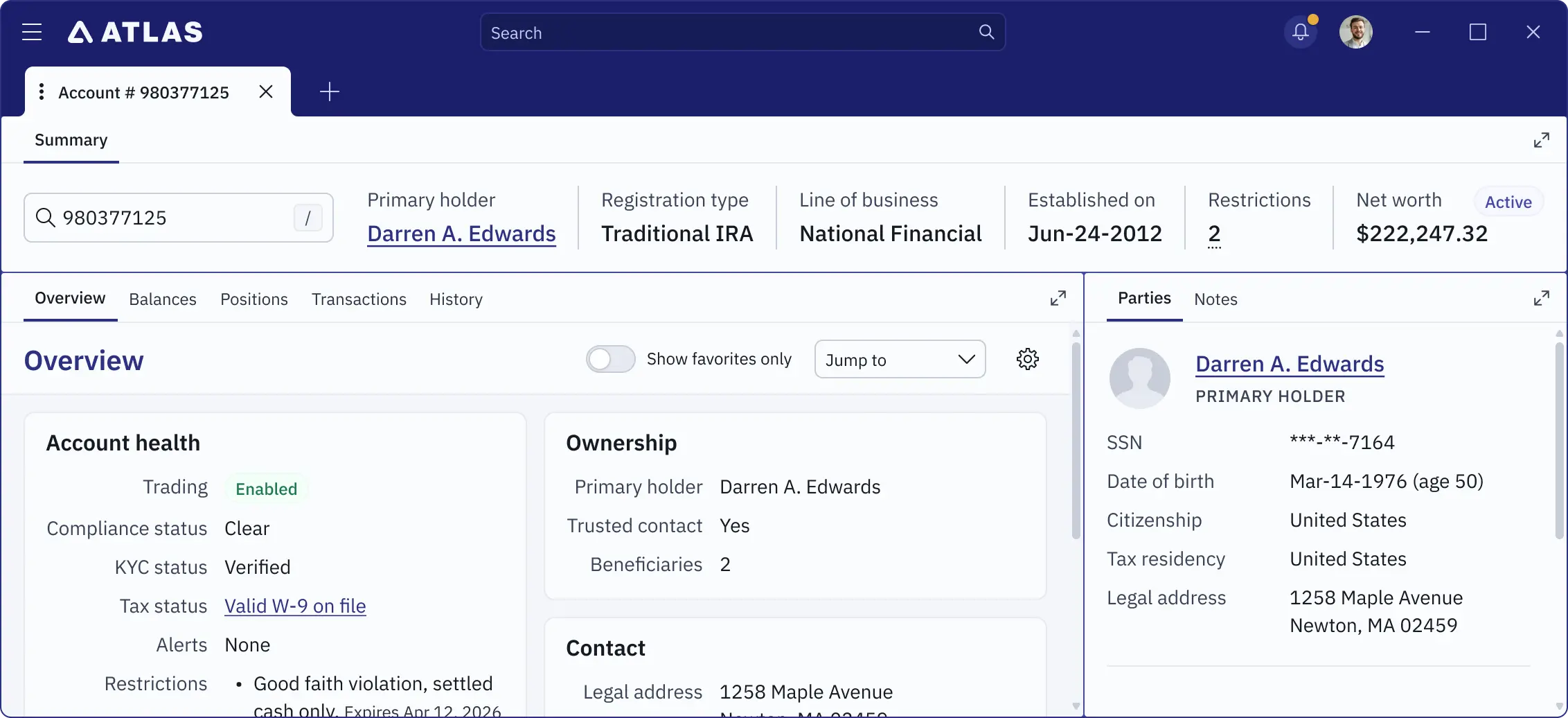Click the top Search field
The width and height of the screenshot is (1568, 718).
tap(742, 32)
